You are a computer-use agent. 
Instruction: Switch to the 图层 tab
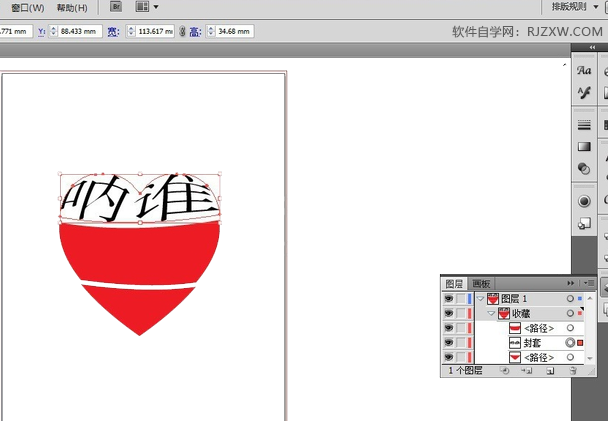click(454, 284)
